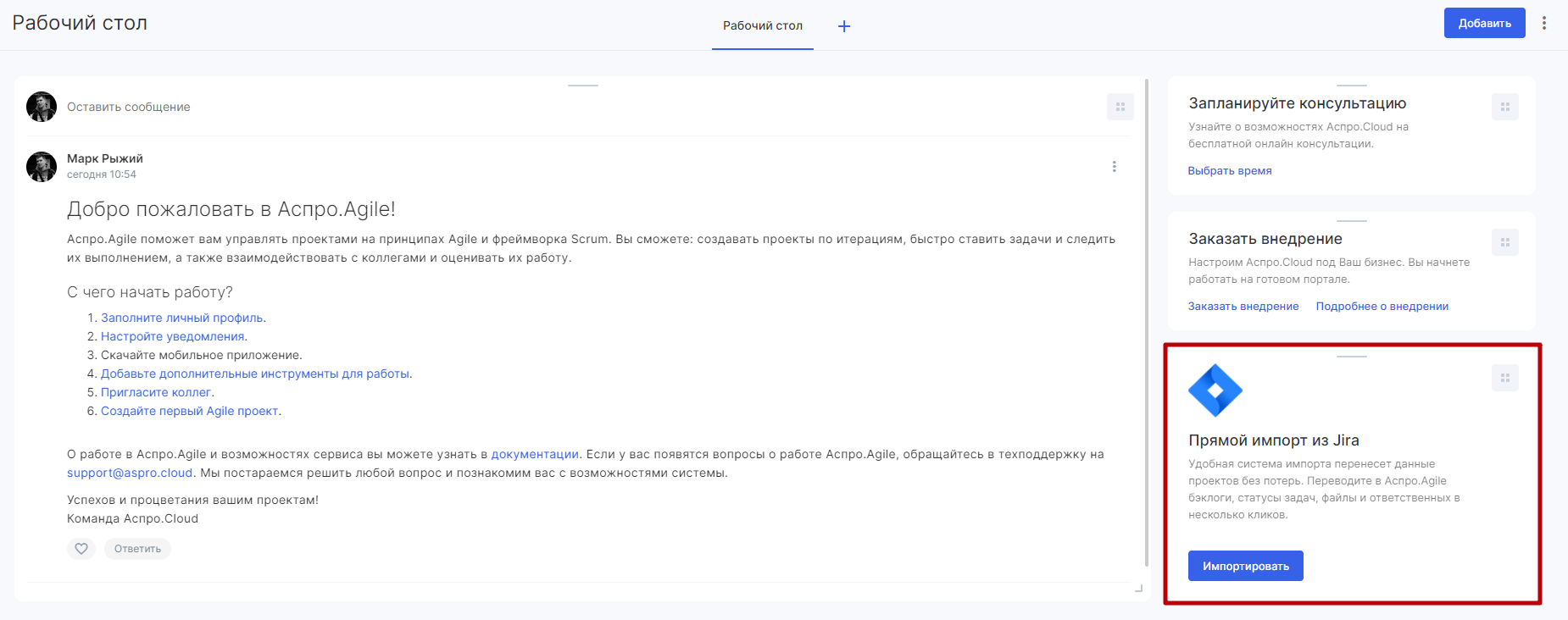Screen dimensions: 1568x620
Task: Open the Создайте первый Agile проект link
Action: pos(190,411)
